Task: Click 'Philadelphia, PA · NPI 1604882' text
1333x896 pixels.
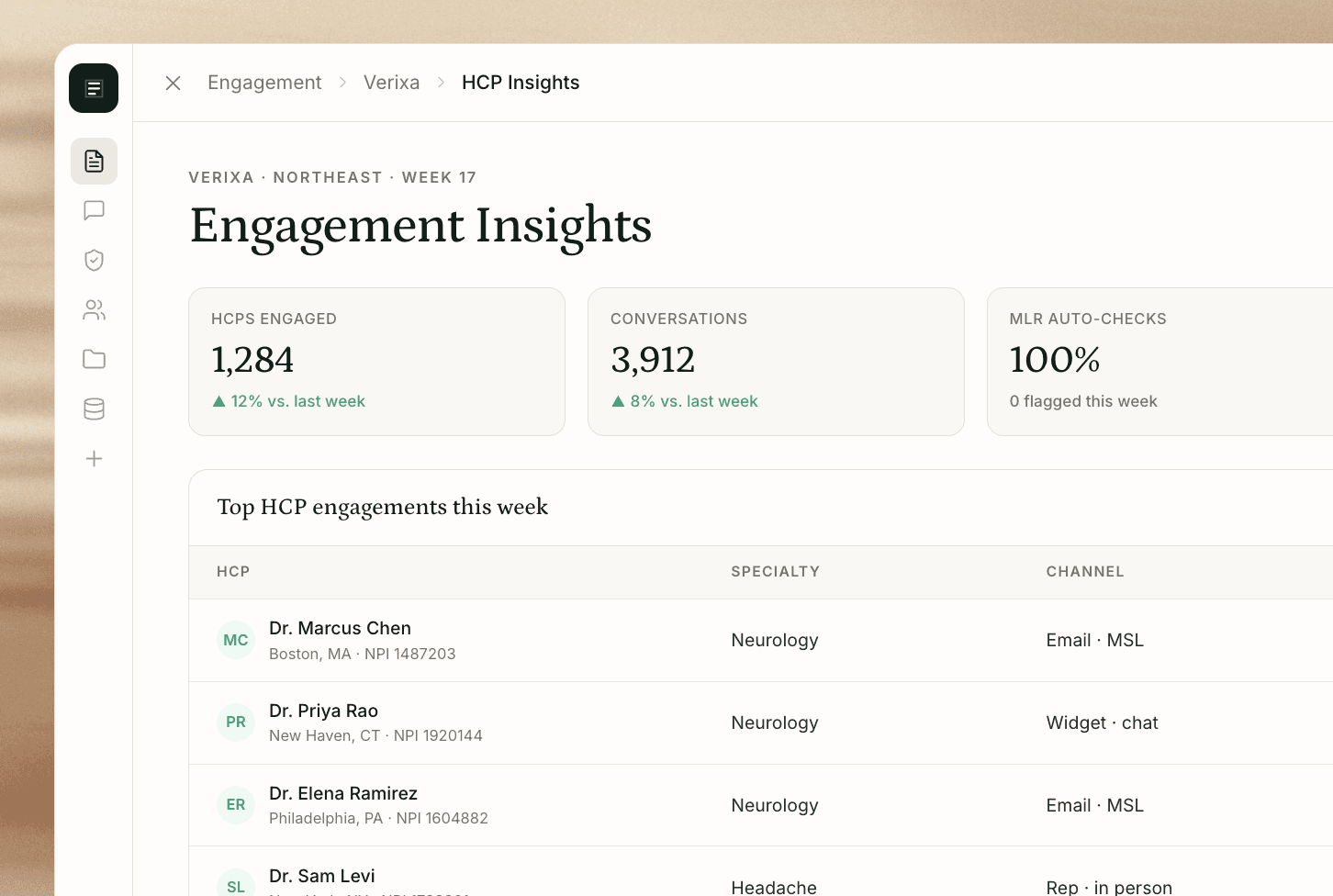Action: click(378, 818)
